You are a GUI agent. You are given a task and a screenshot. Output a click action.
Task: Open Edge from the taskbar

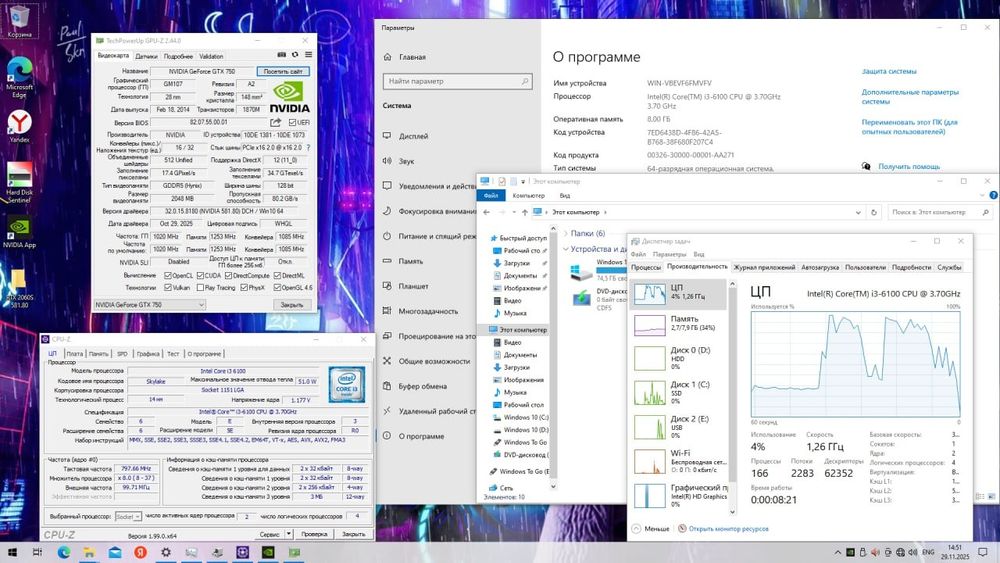(x=64, y=552)
